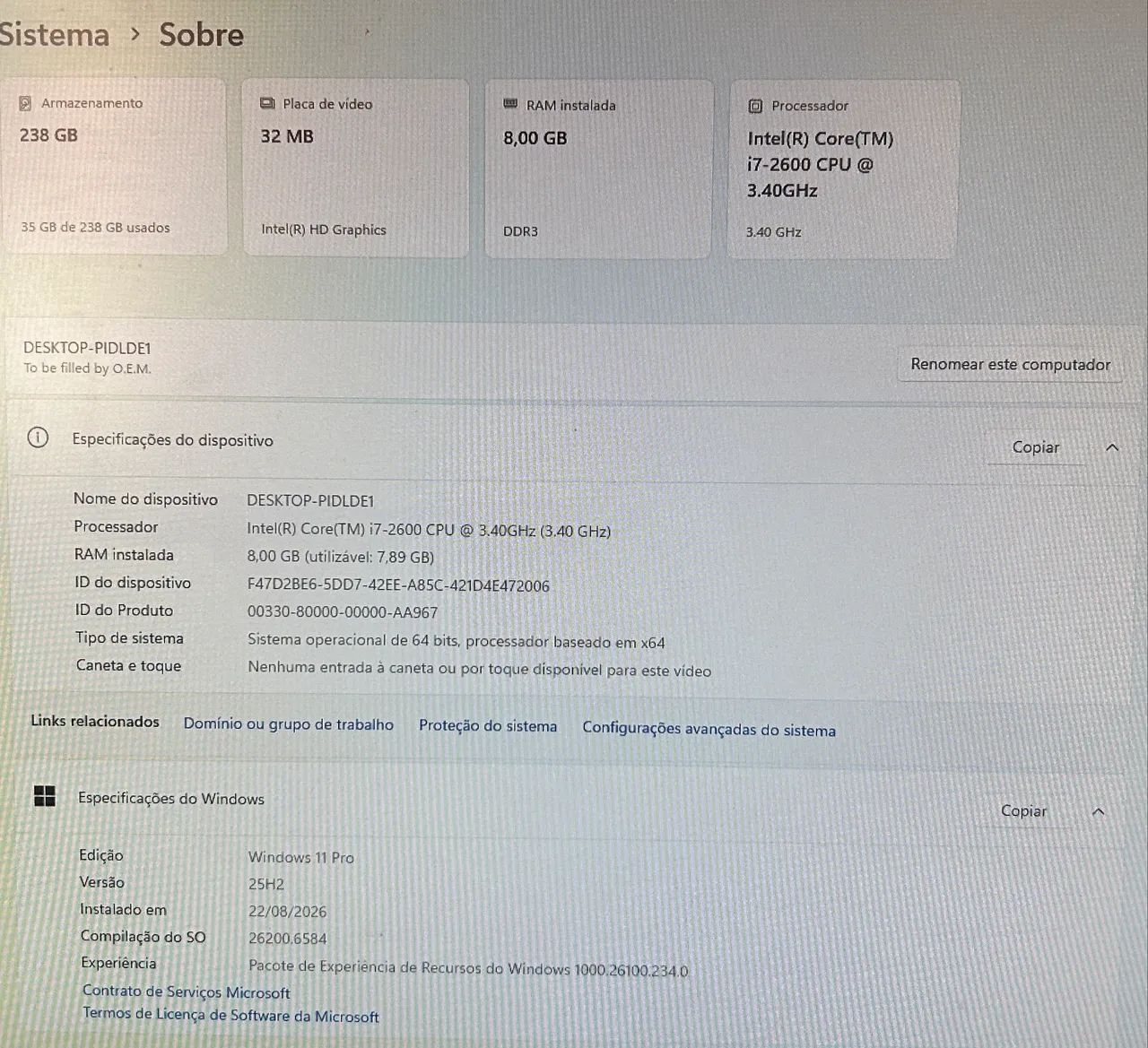Image resolution: width=1148 pixels, height=1048 pixels.
Task: Open the Armazenamento 238 GB card
Action: tap(113, 166)
